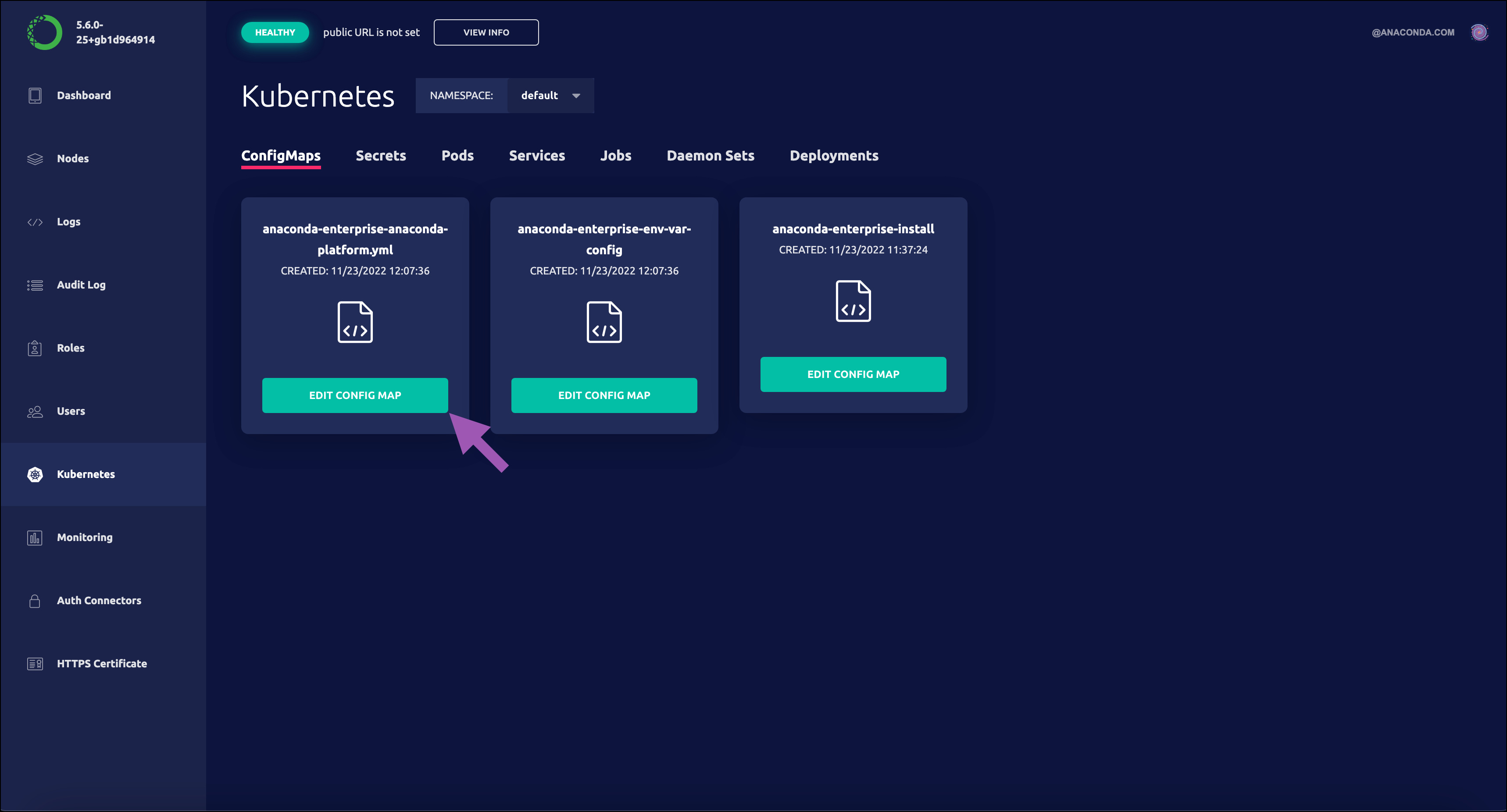The width and height of the screenshot is (1507, 812).
Task: Open the Pods tab
Action: click(x=457, y=156)
